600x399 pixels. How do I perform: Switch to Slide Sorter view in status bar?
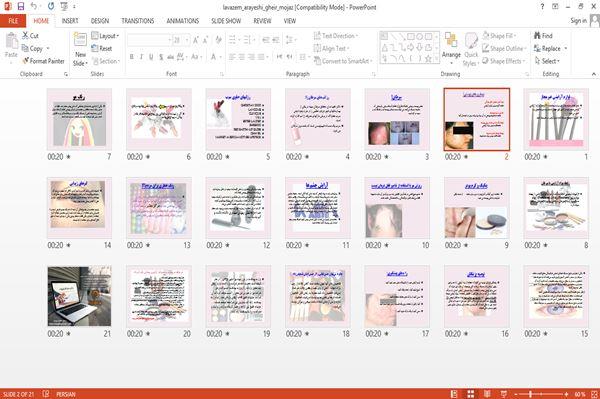point(471,394)
